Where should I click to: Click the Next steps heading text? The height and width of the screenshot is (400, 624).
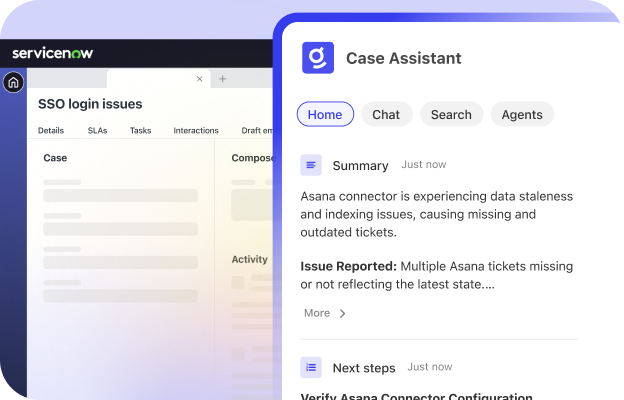364,368
